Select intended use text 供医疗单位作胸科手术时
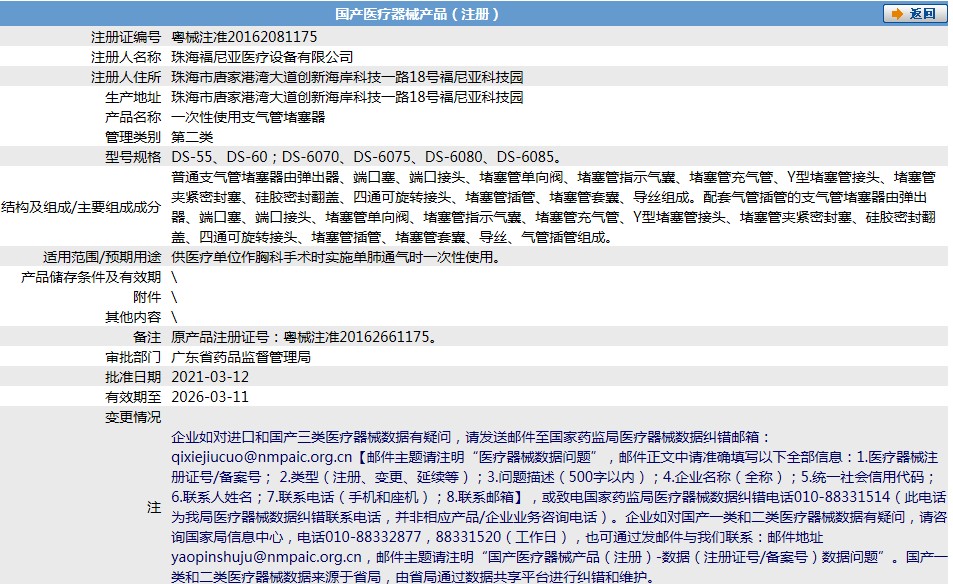953x584 pixels. pyautogui.click(x=338, y=257)
